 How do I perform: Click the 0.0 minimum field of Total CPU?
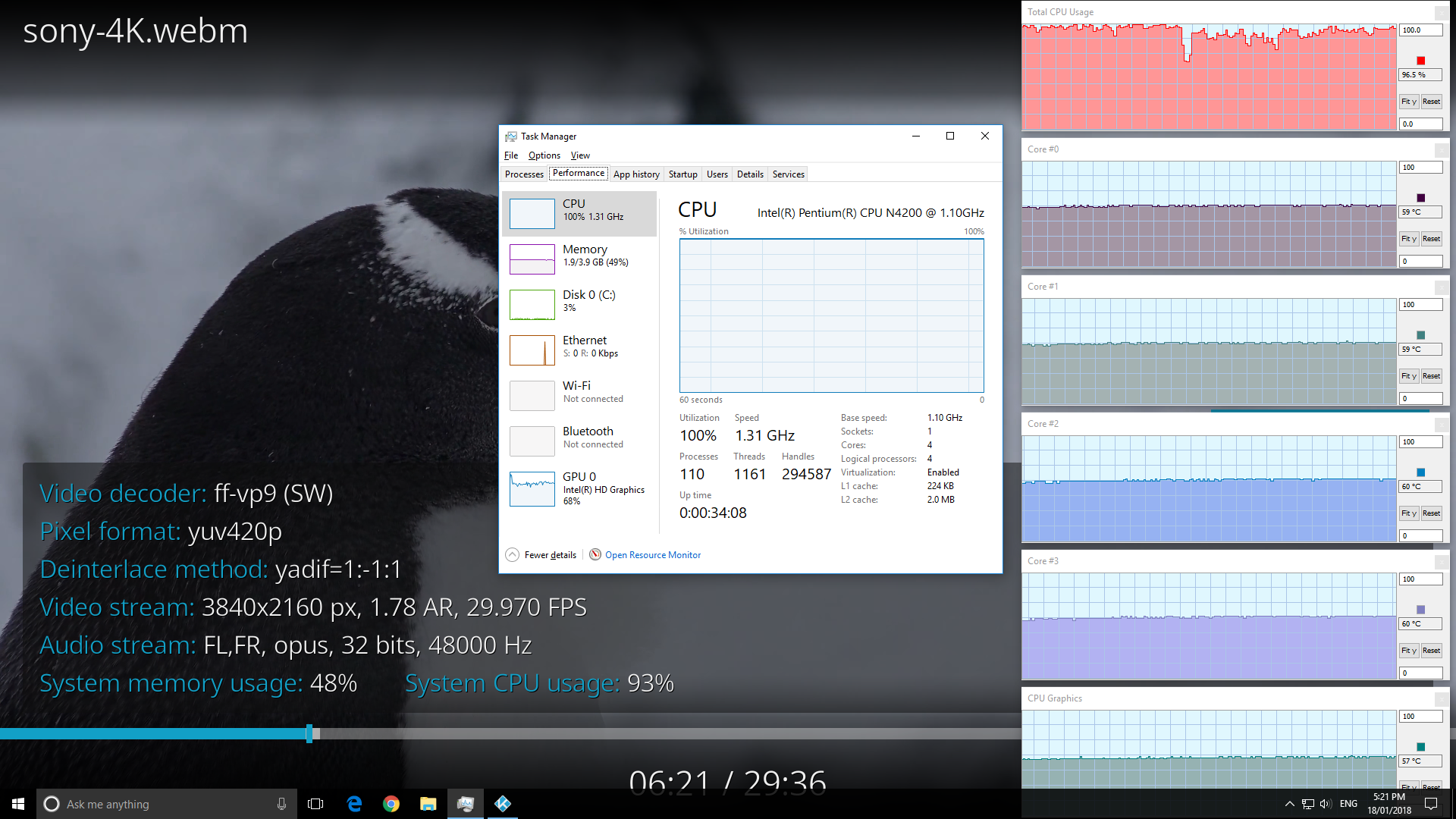1420,124
